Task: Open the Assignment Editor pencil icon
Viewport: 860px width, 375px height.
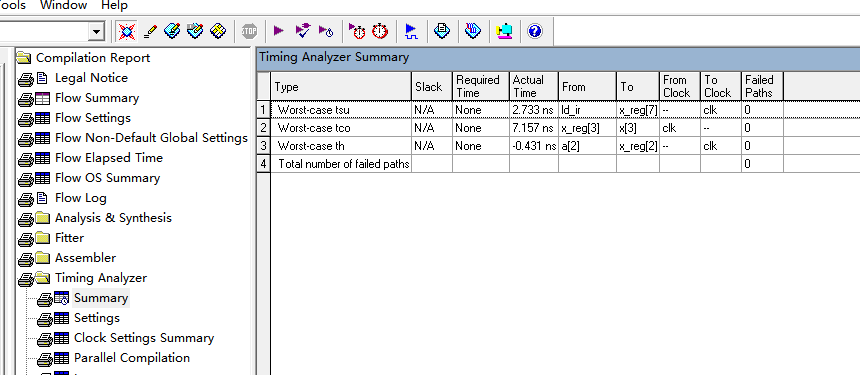Action: tap(150, 31)
